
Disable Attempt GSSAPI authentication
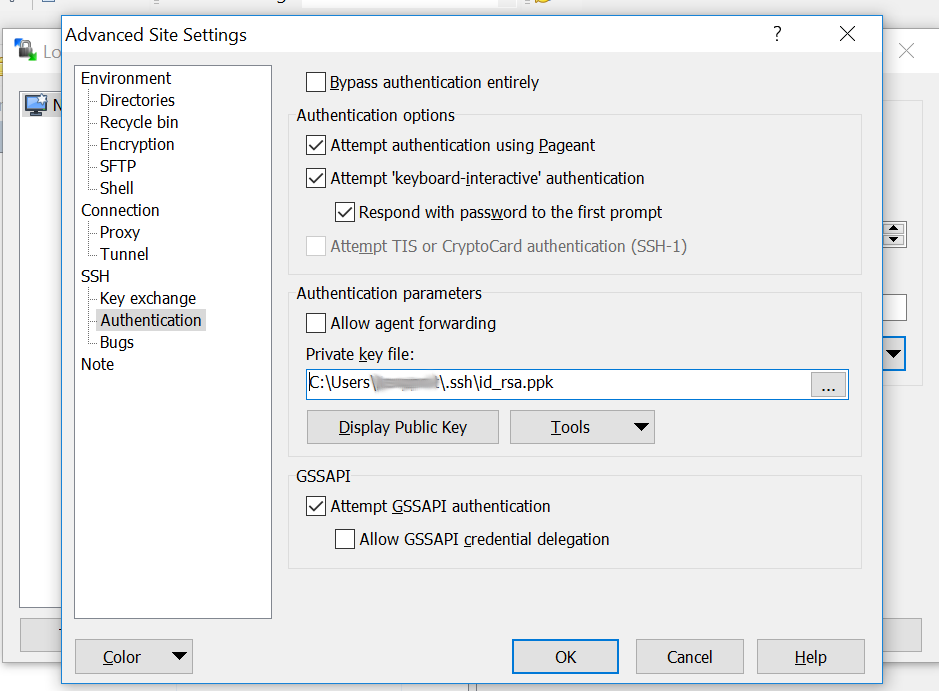315,506
